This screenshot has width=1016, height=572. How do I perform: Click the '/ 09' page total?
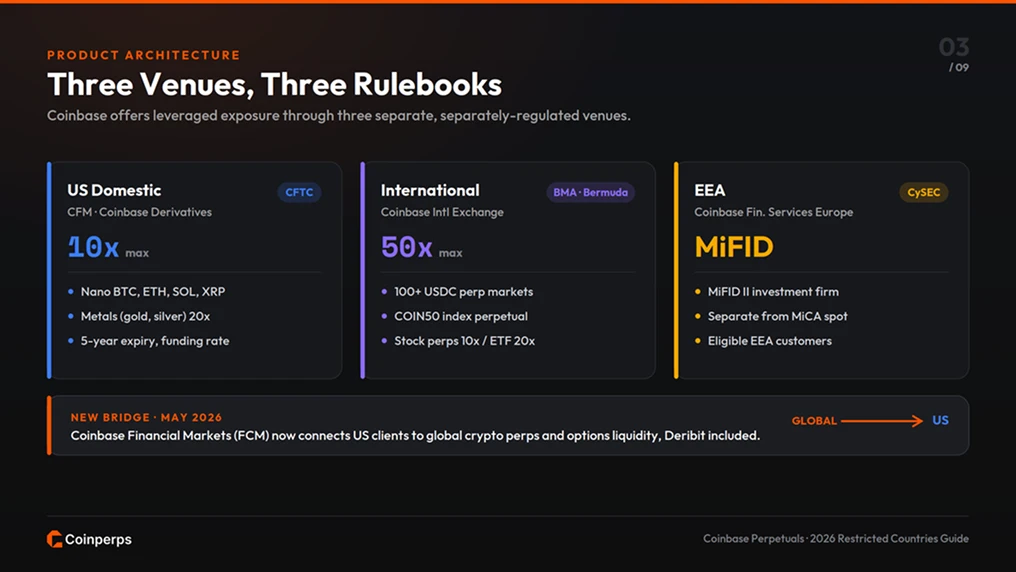point(959,67)
